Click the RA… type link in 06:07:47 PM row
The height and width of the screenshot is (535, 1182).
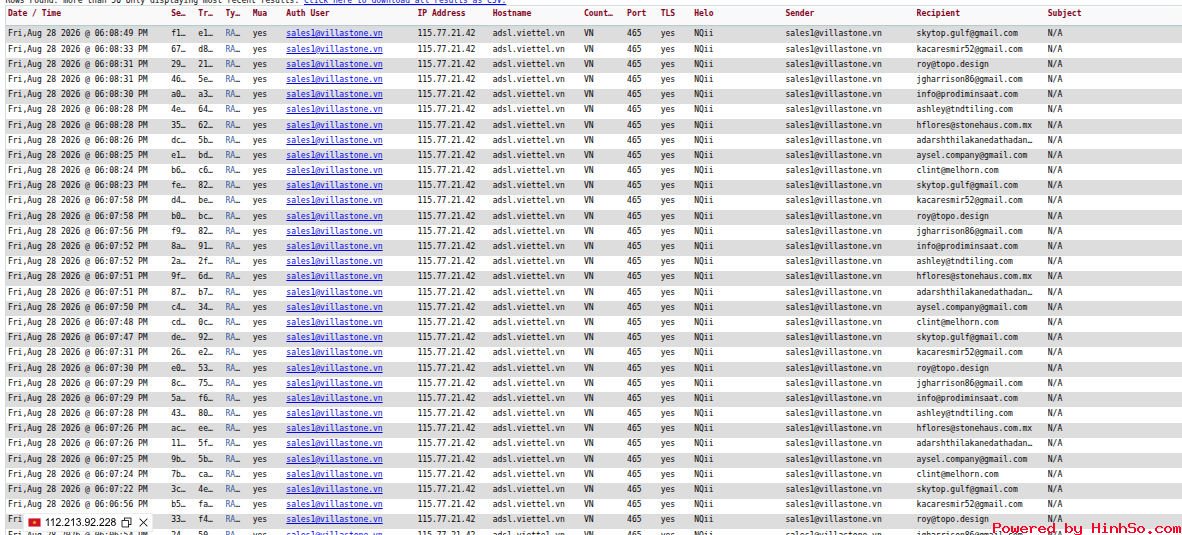pyautogui.click(x=232, y=337)
